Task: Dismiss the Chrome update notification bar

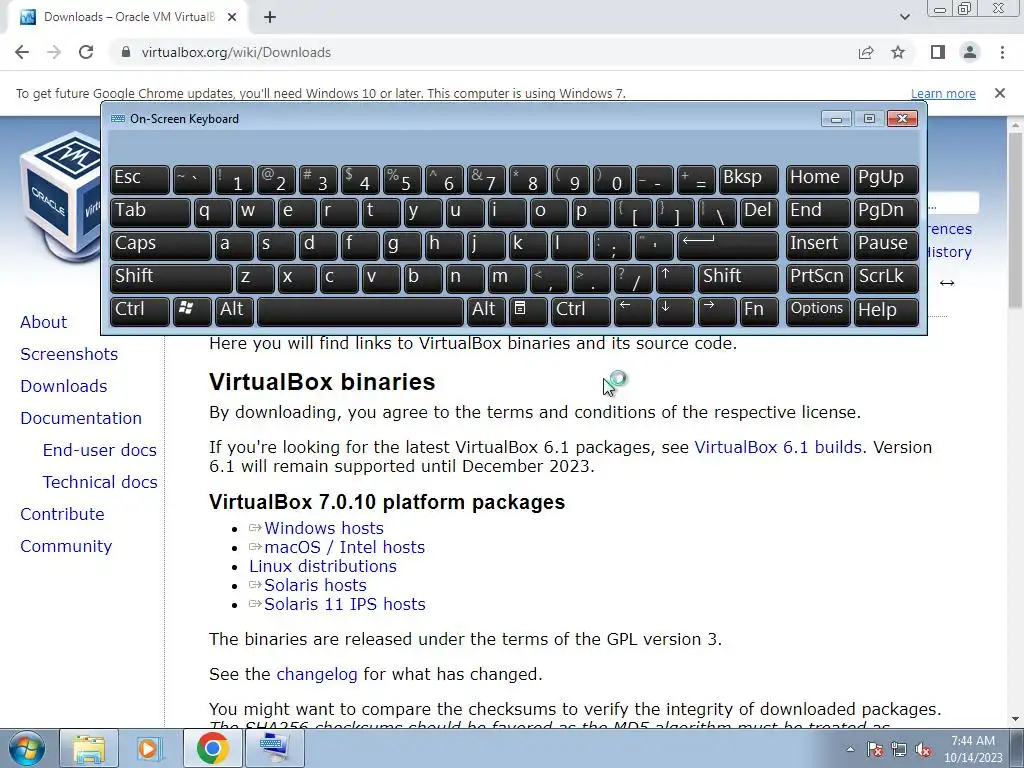Action: (x=1000, y=93)
